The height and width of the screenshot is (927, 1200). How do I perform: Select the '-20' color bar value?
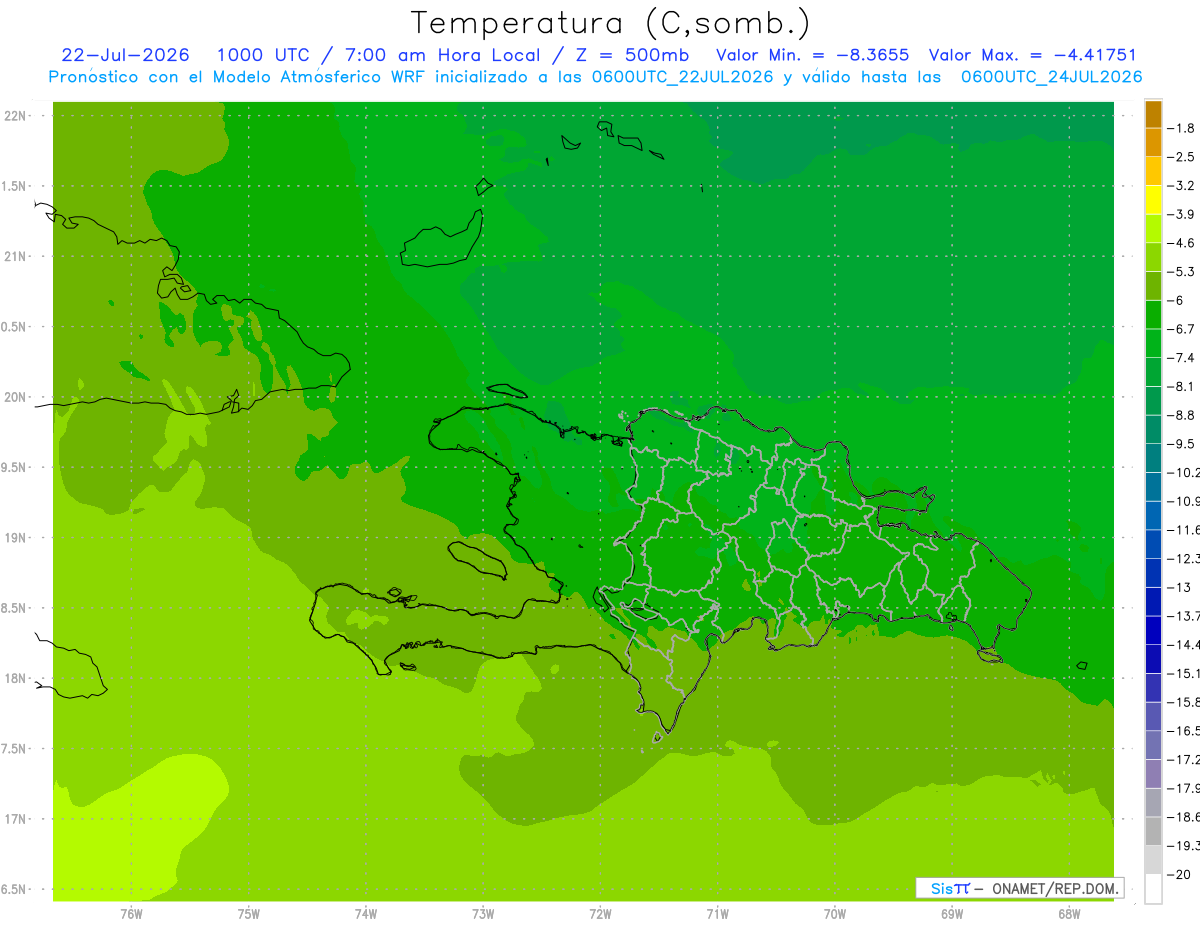coord(1180,874)
